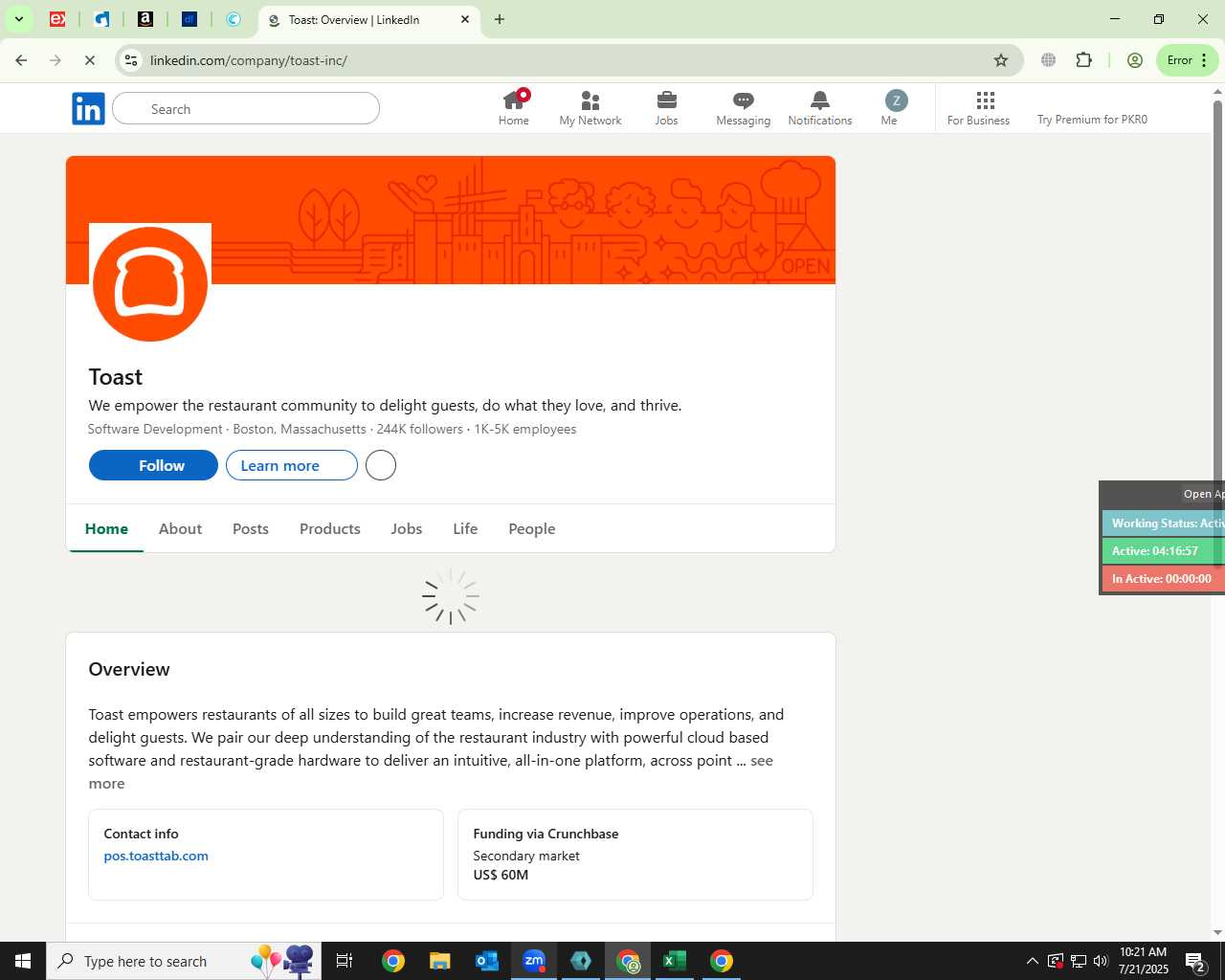Follow the Toast company page
Viewport: 1225px width, 980px height.
153,466
